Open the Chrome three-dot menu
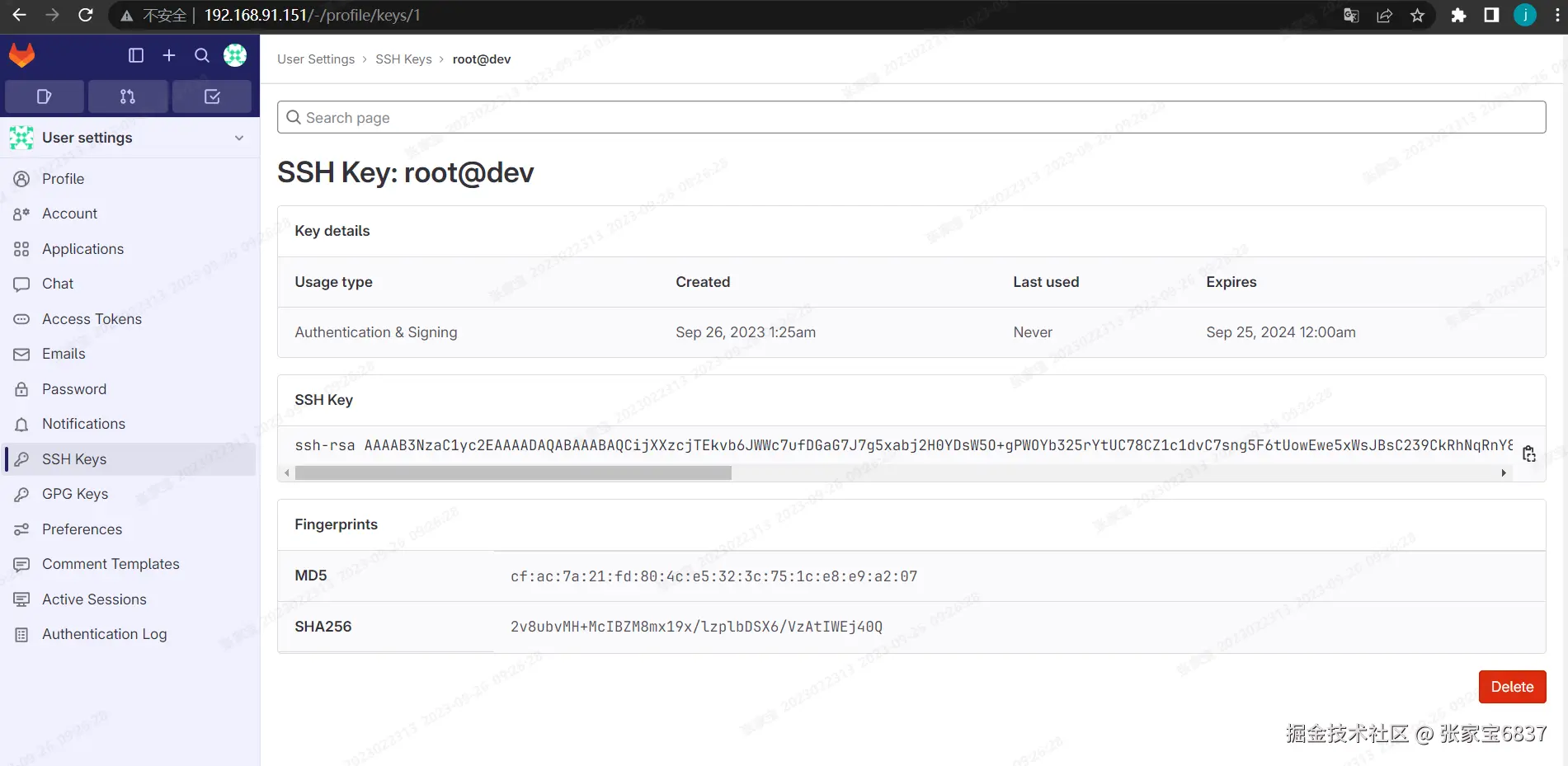 pos(1557,15)
